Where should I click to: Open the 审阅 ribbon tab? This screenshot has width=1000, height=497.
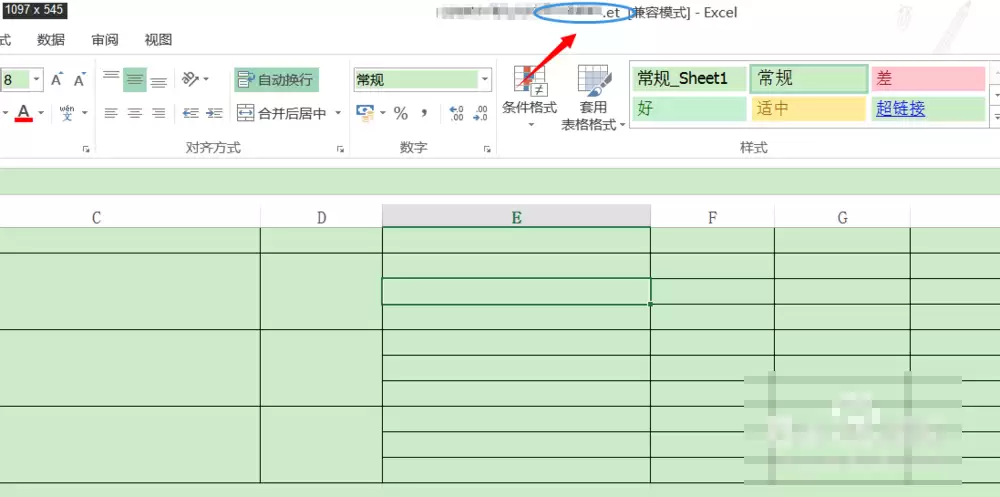pos(105,40)
